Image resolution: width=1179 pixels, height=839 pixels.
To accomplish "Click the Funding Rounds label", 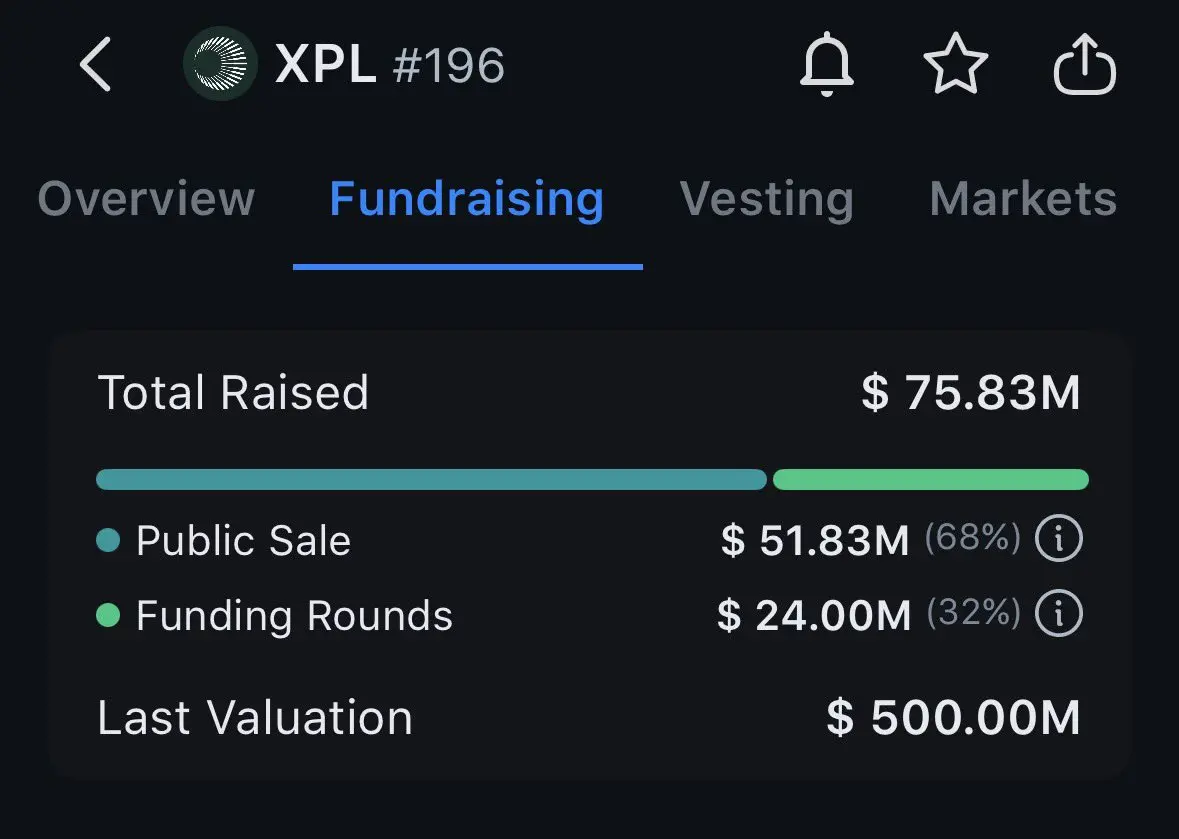I will coord(294,615).
